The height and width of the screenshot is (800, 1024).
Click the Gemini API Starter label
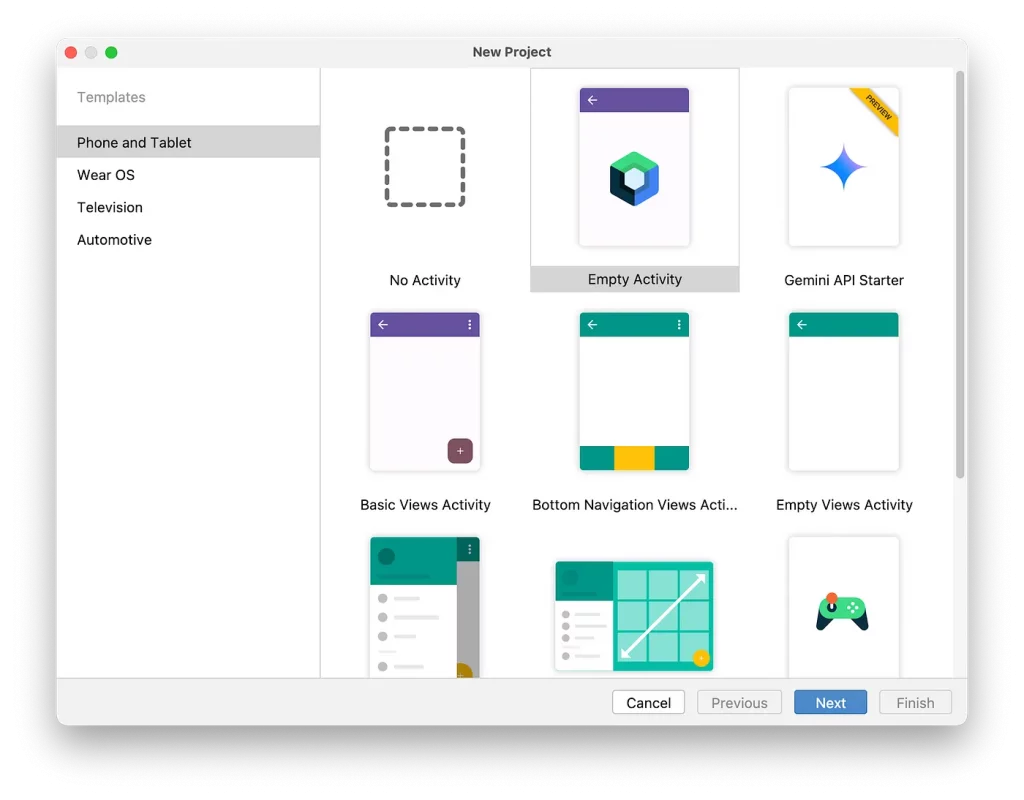click(x=843, y=281)
